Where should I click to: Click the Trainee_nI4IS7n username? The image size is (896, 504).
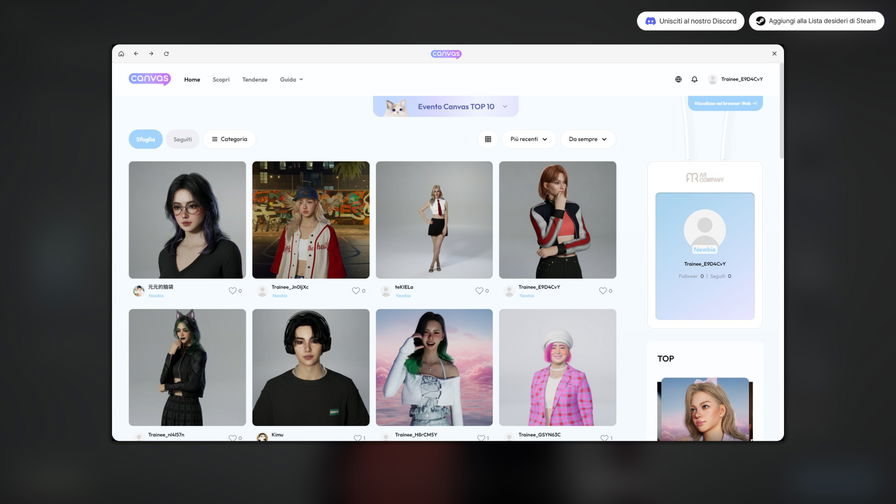point(166,435)
